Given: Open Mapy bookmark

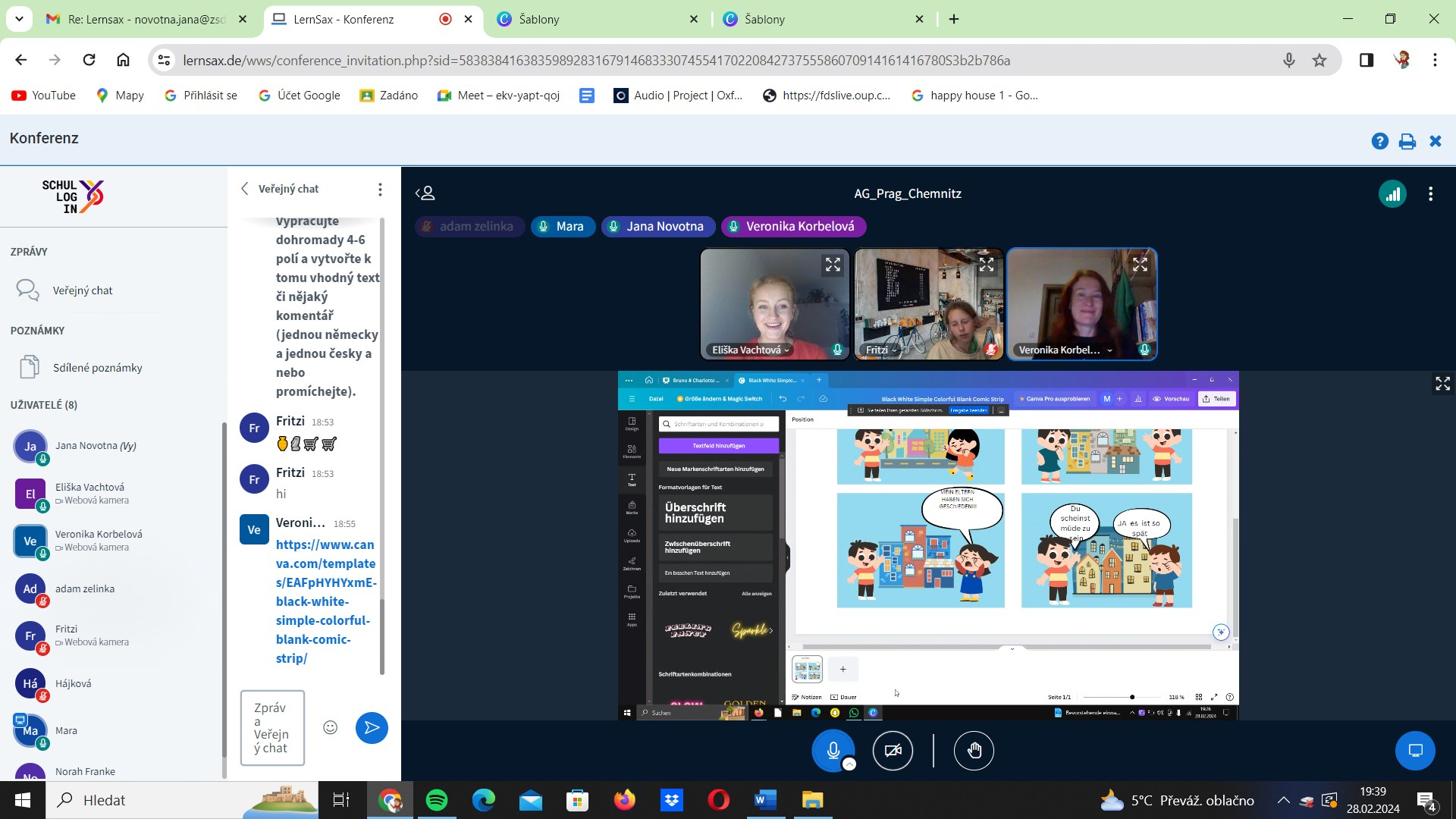Looking at the screenshot, I should [120, 96].
